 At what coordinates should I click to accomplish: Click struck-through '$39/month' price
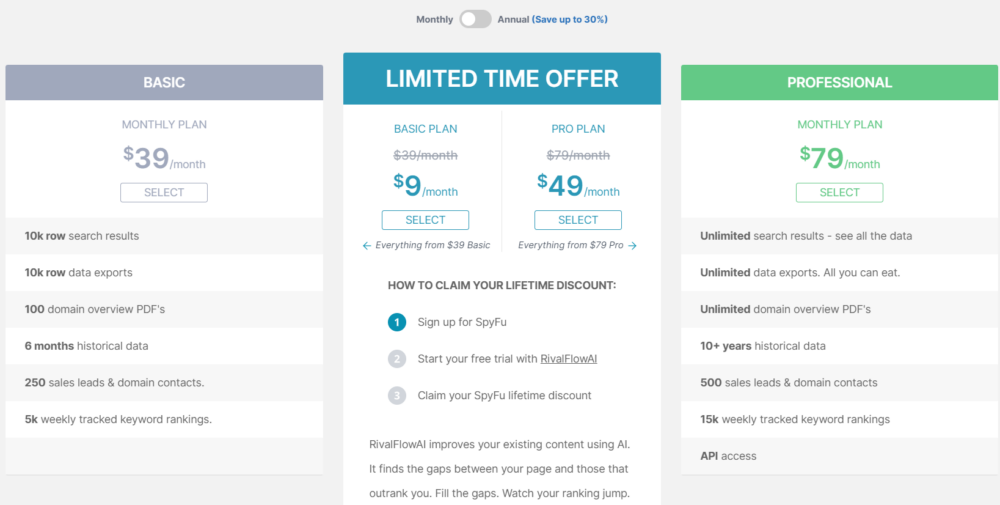(x=425, y=155)
